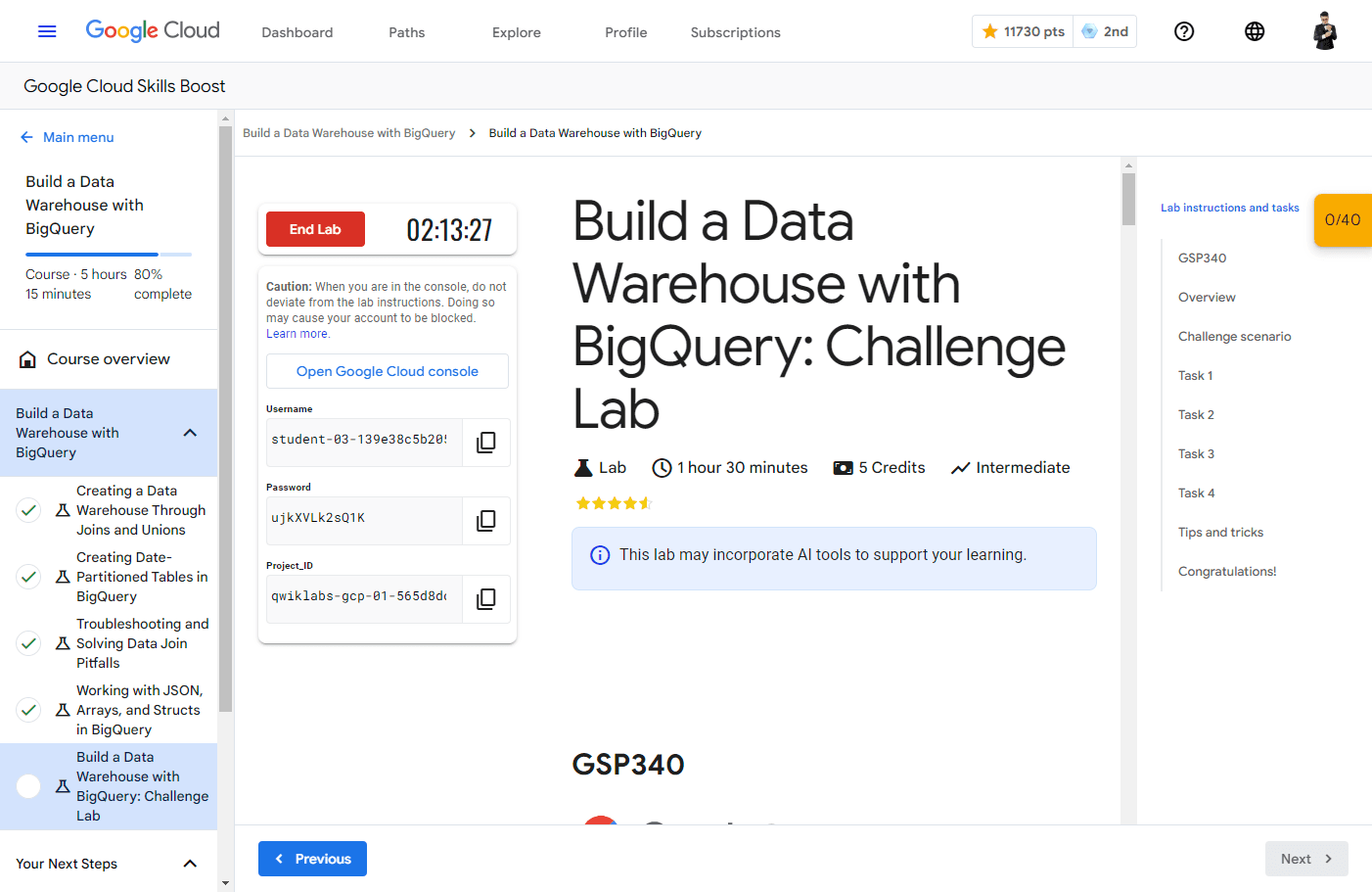Click the clock icon next to 1 hour 30 minutes

point(662,468)
